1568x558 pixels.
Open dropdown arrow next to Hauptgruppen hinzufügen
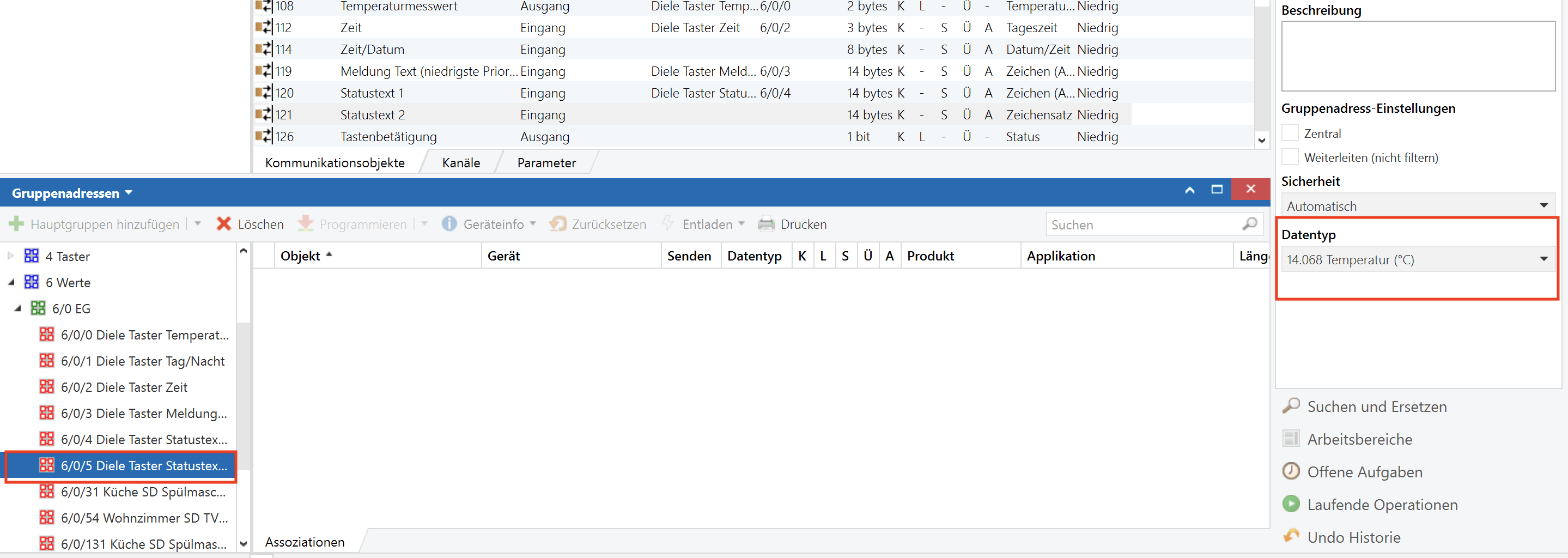coord(197,224)
